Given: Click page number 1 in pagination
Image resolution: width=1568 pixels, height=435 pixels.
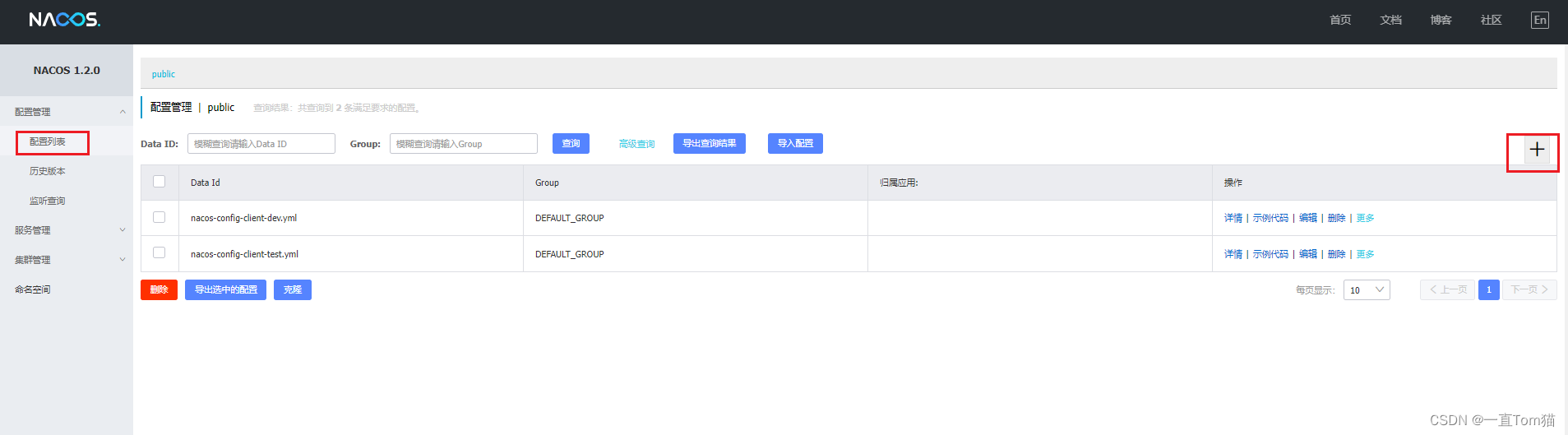Looking at the screenshot, I should click(1489, 289).
